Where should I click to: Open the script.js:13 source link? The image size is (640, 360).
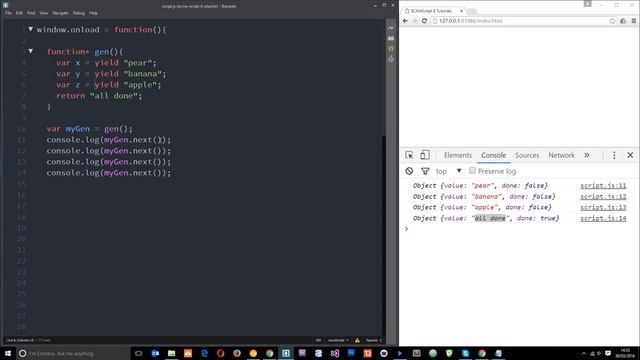coord(603,207)
